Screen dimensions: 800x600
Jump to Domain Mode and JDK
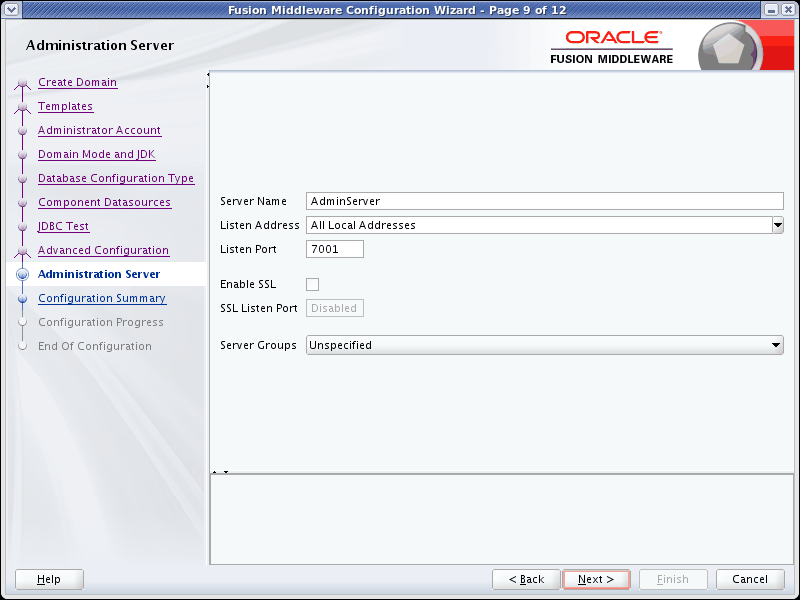point(96,154)
